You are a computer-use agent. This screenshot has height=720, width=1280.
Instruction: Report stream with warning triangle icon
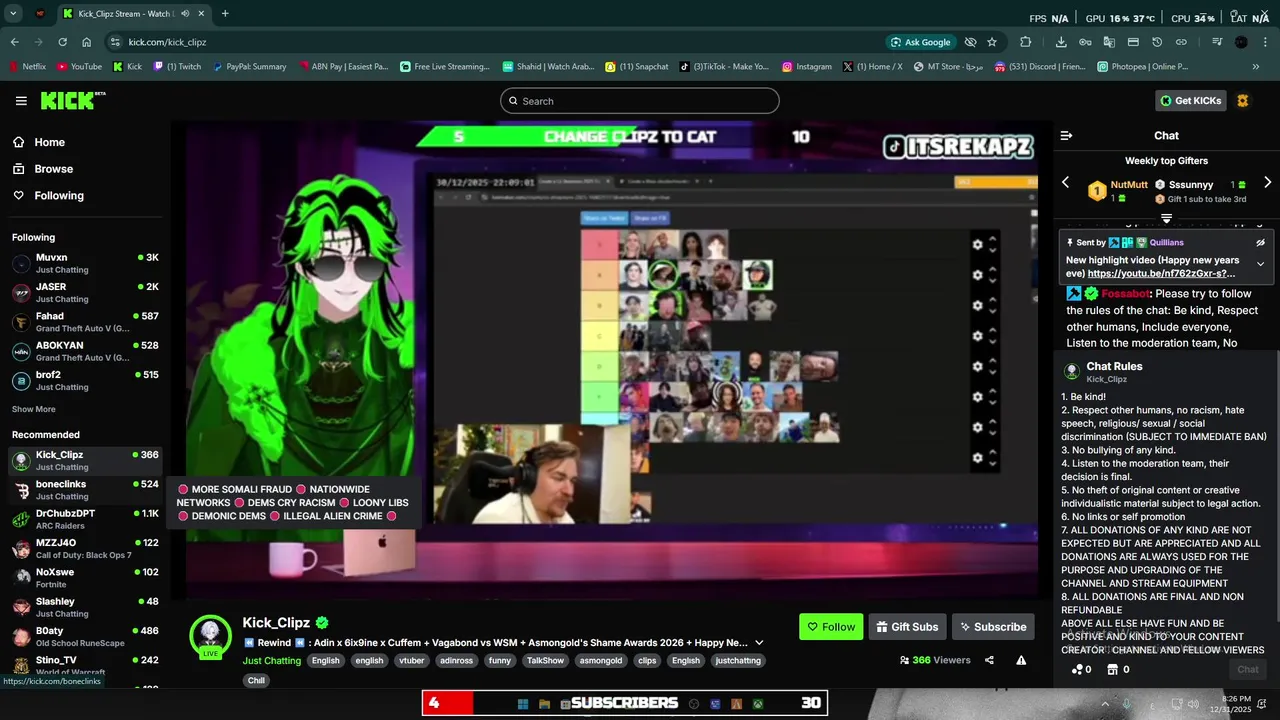point(1021,660)
